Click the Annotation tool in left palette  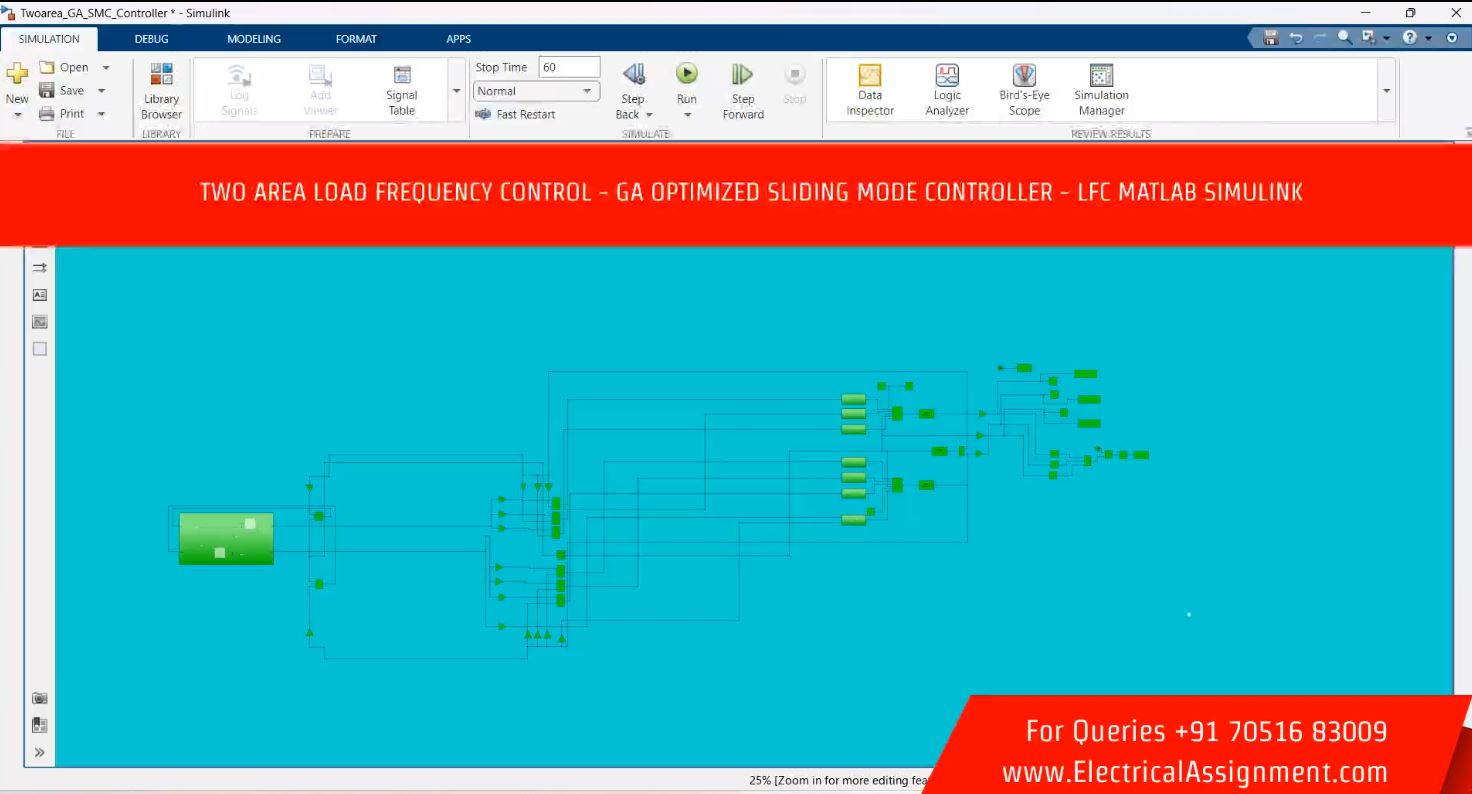click(40, 295)
